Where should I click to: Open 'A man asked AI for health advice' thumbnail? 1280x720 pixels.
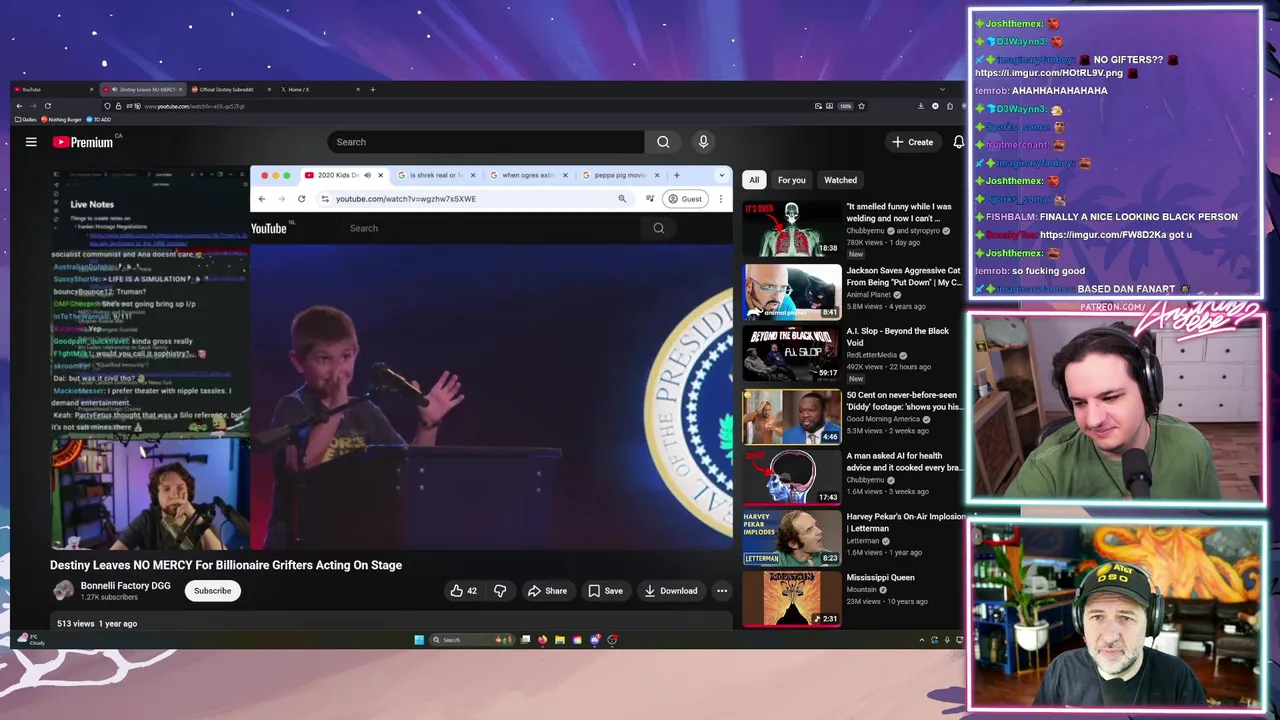[x=792, y=476]
